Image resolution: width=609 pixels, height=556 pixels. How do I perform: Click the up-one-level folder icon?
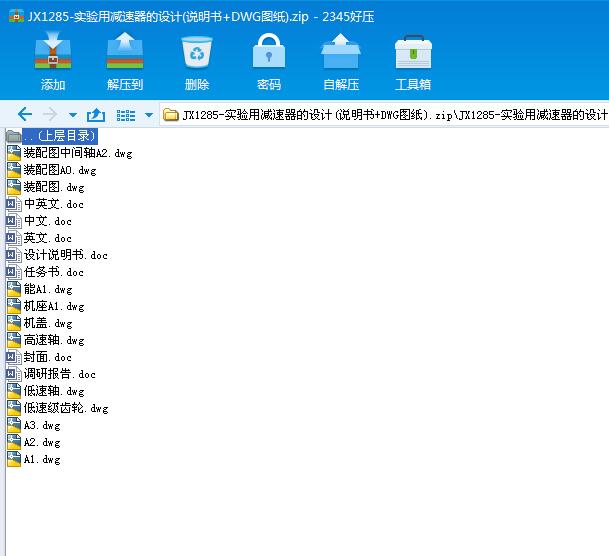[x=96, y=115]
